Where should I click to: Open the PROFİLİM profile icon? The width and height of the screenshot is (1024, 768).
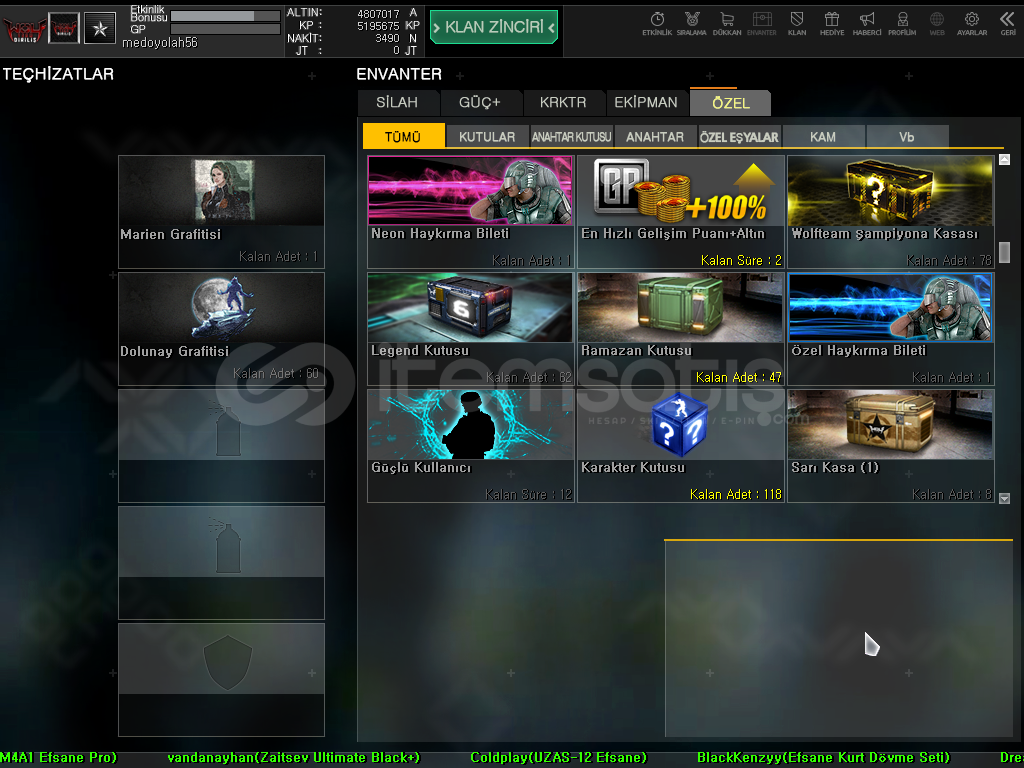point(902,24)
